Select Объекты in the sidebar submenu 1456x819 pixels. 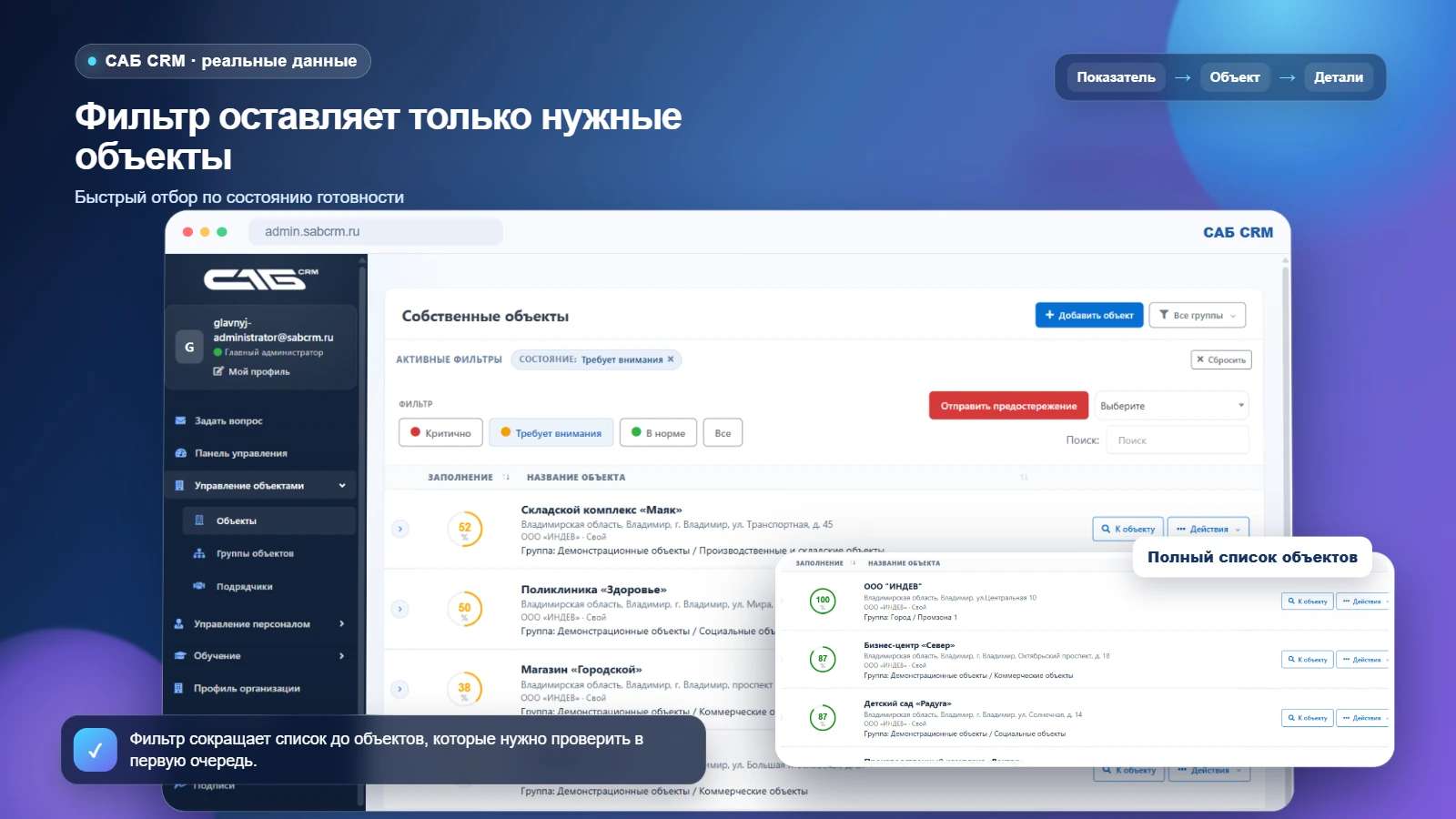point(268,521)
